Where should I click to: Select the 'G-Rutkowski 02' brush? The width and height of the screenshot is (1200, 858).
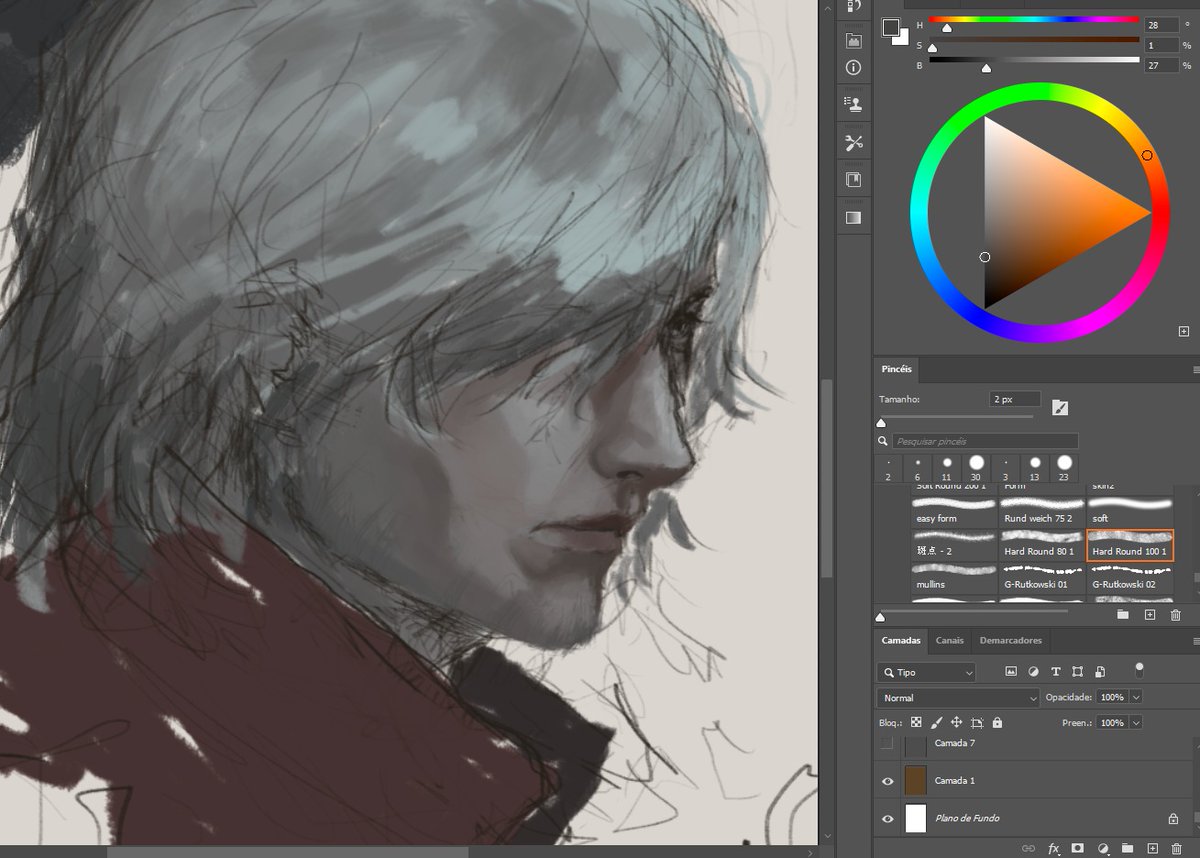(x=1130, y=577)
